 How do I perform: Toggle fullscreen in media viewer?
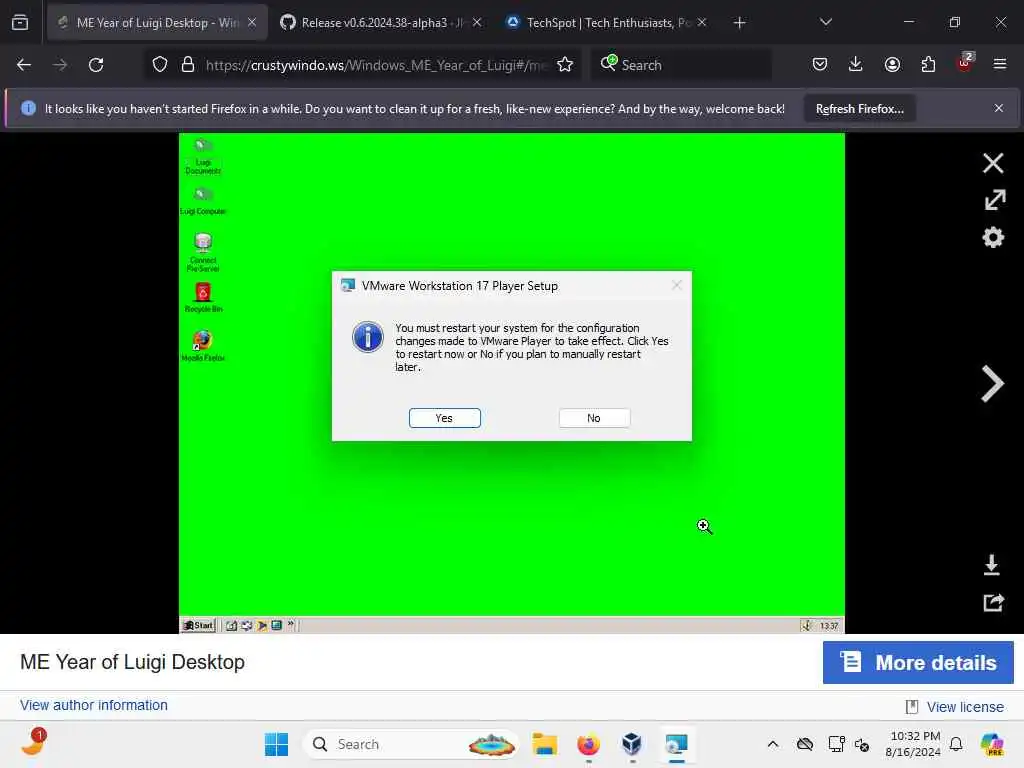(x=995, y=200)
